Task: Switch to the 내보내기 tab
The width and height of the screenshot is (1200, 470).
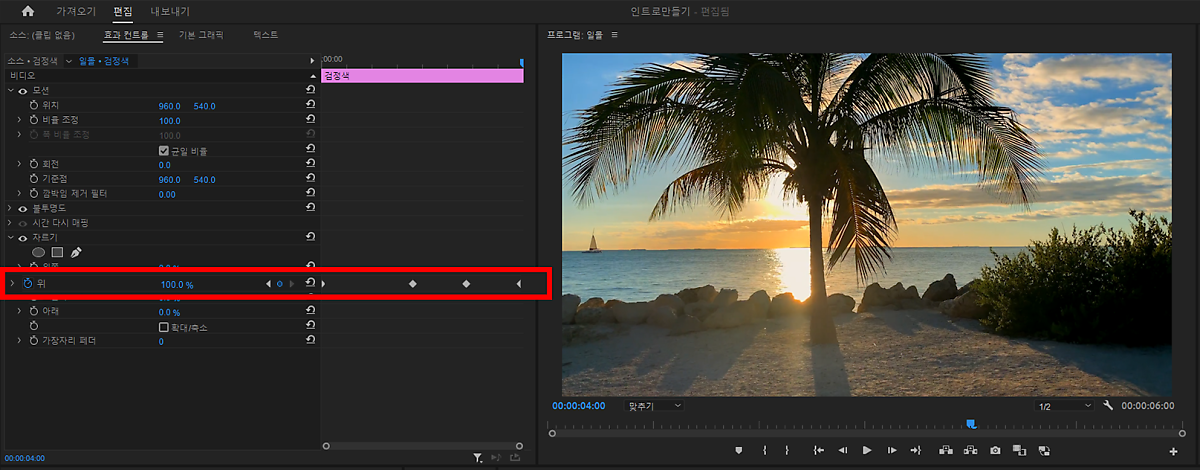Action: [169, 11]
